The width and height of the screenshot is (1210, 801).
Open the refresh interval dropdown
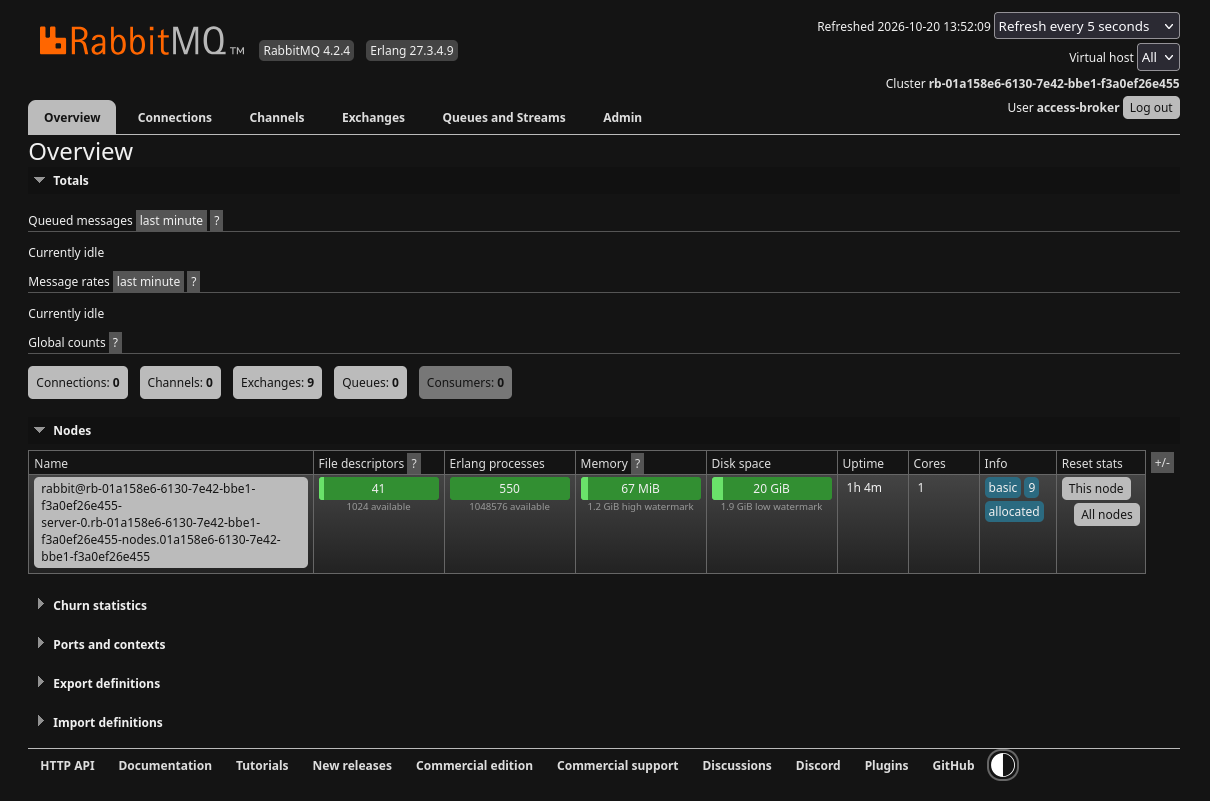[x=1087, y=26]
